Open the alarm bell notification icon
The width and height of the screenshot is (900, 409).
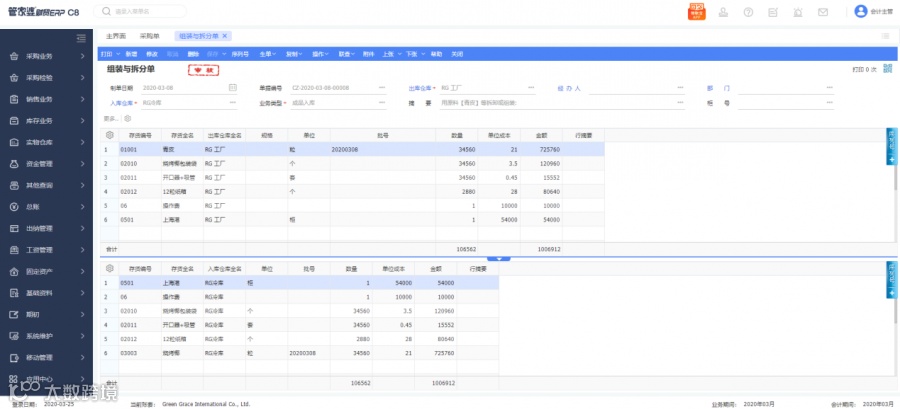[798, 12]
